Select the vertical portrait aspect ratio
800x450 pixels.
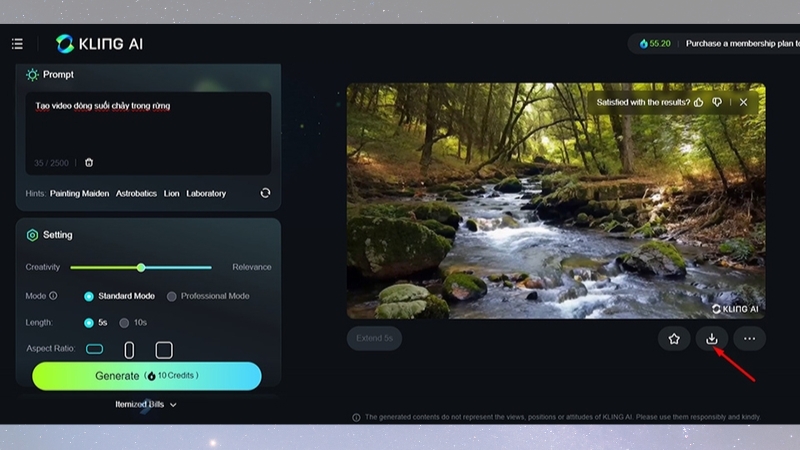(129, 350)
